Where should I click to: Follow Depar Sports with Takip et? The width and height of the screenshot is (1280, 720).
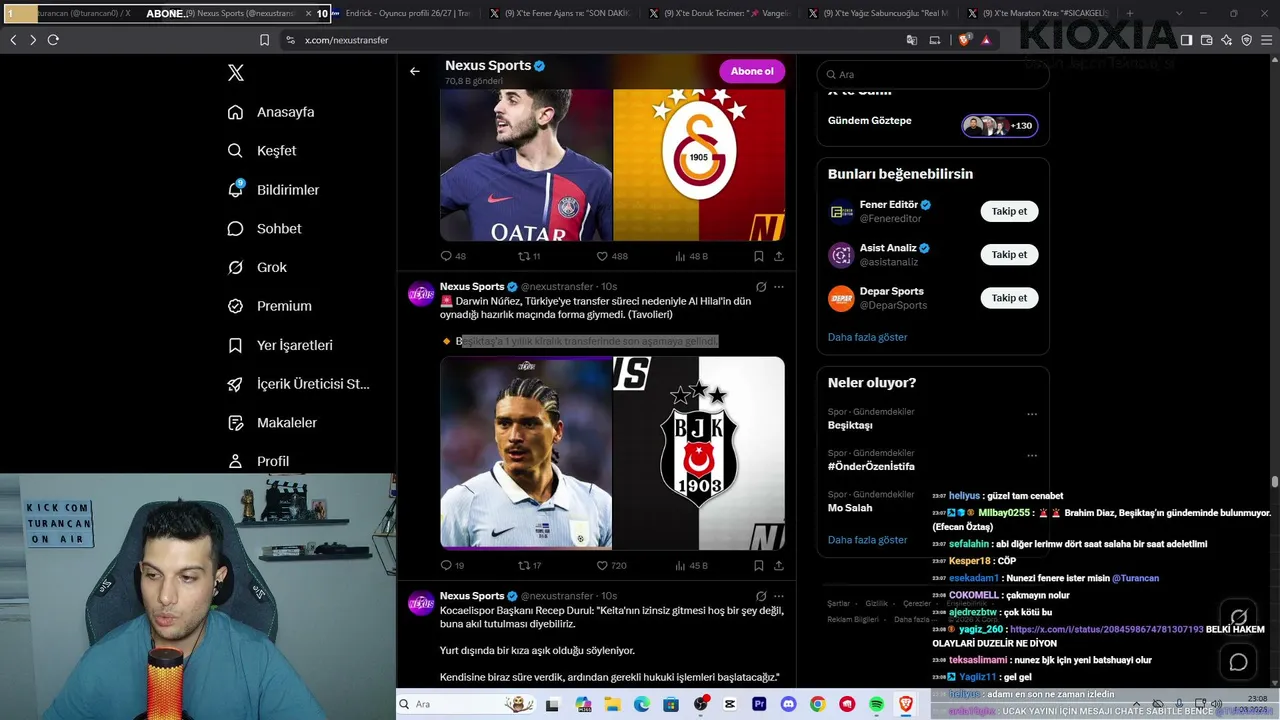pyautogui.click(x=1009, y=298)
